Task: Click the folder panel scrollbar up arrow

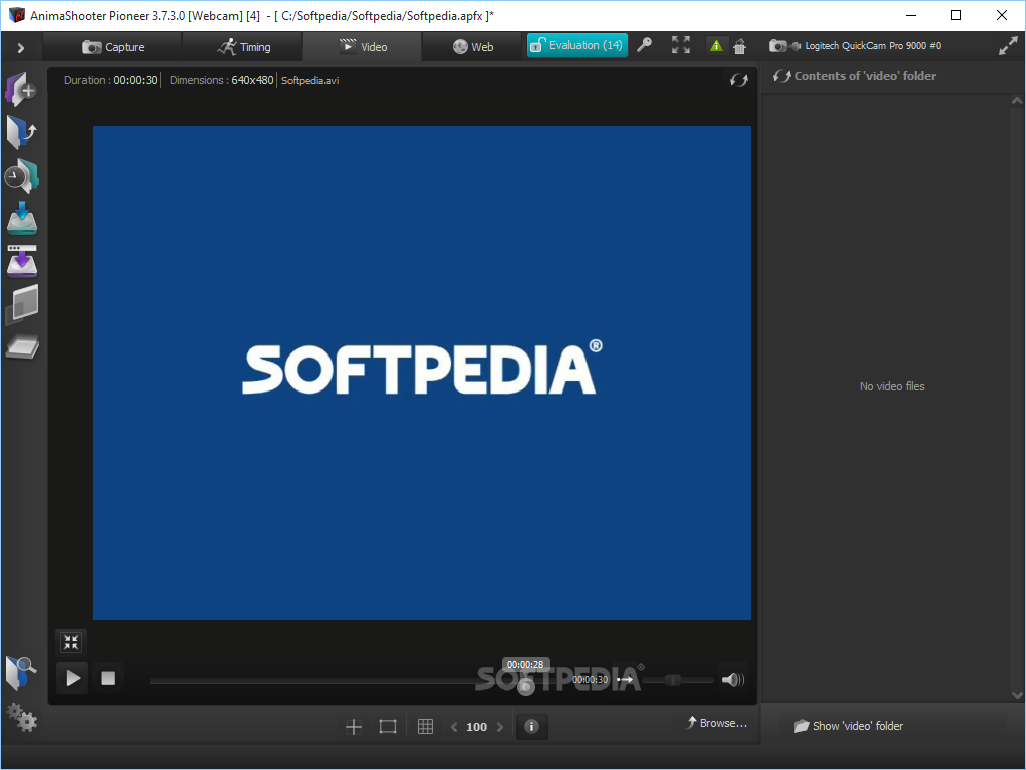Action: 1017,101
